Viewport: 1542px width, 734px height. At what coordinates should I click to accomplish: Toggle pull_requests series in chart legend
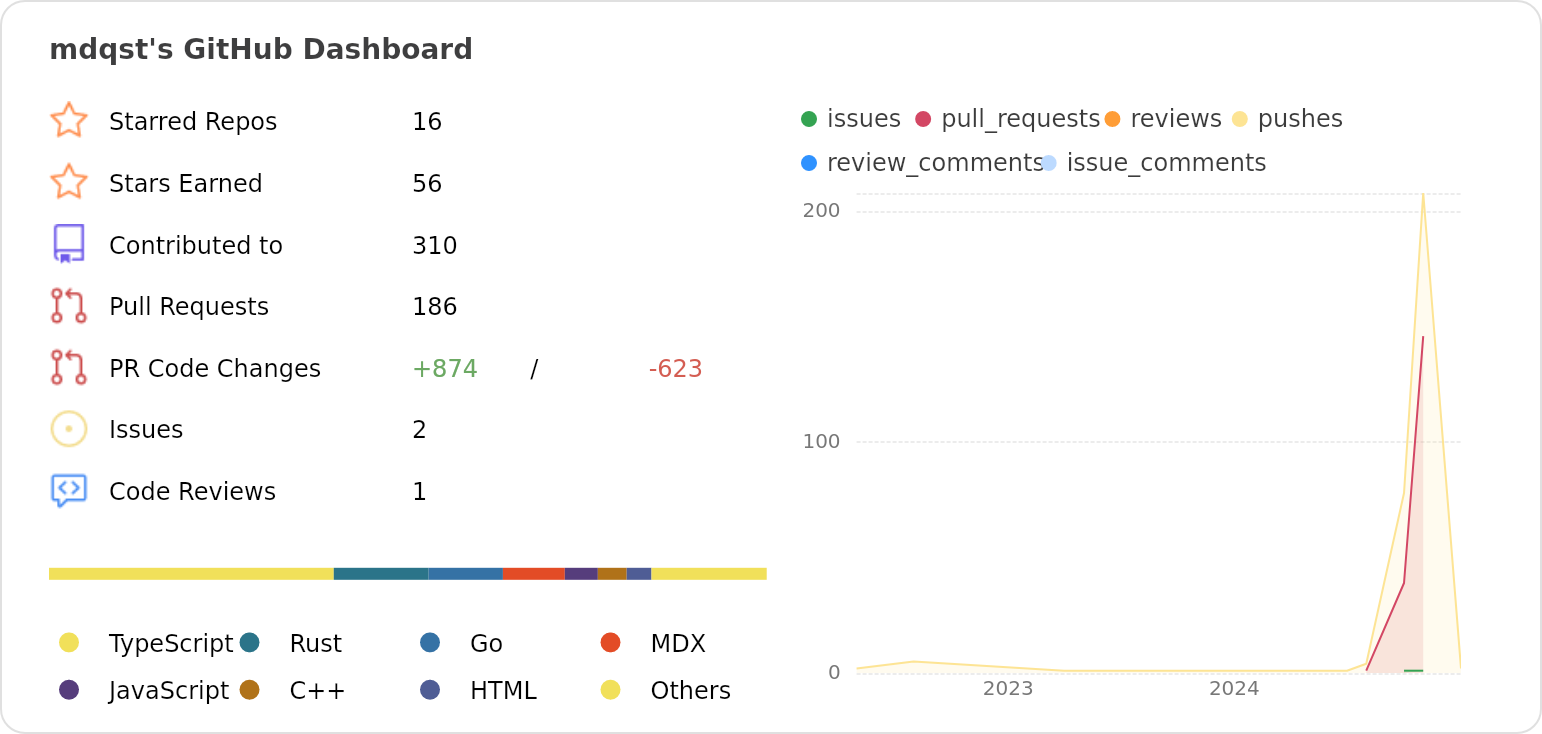click(1008, 119)
